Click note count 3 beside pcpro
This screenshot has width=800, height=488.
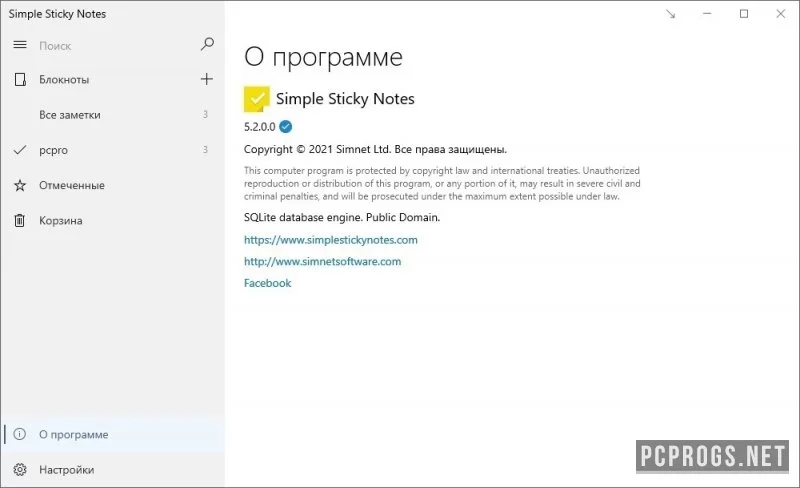[x=205, y=150]
